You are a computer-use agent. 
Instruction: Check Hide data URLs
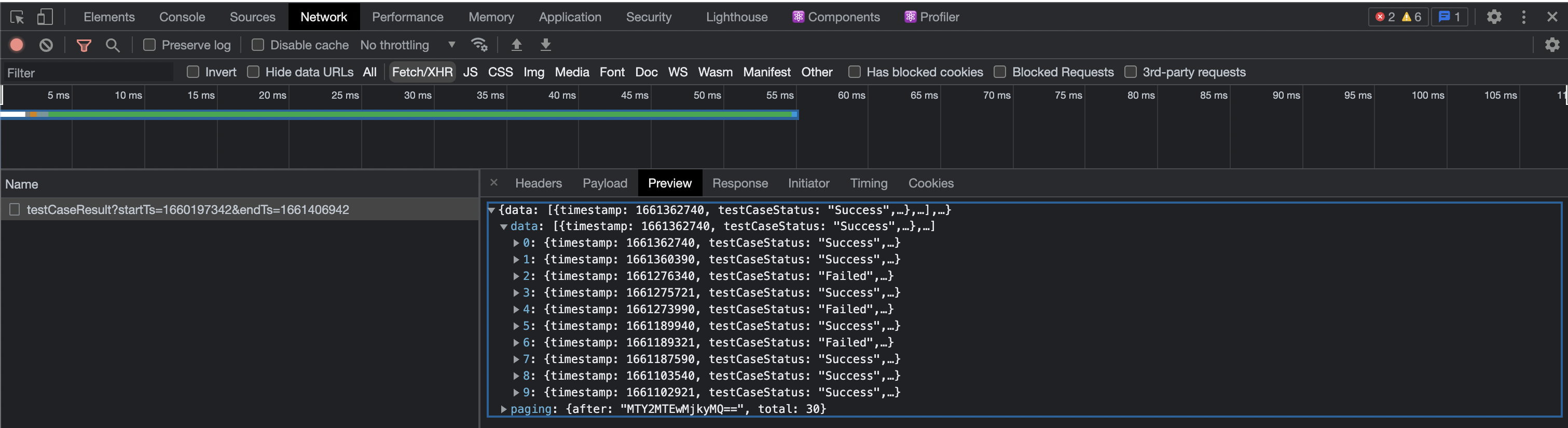click(x=253, y=72)
